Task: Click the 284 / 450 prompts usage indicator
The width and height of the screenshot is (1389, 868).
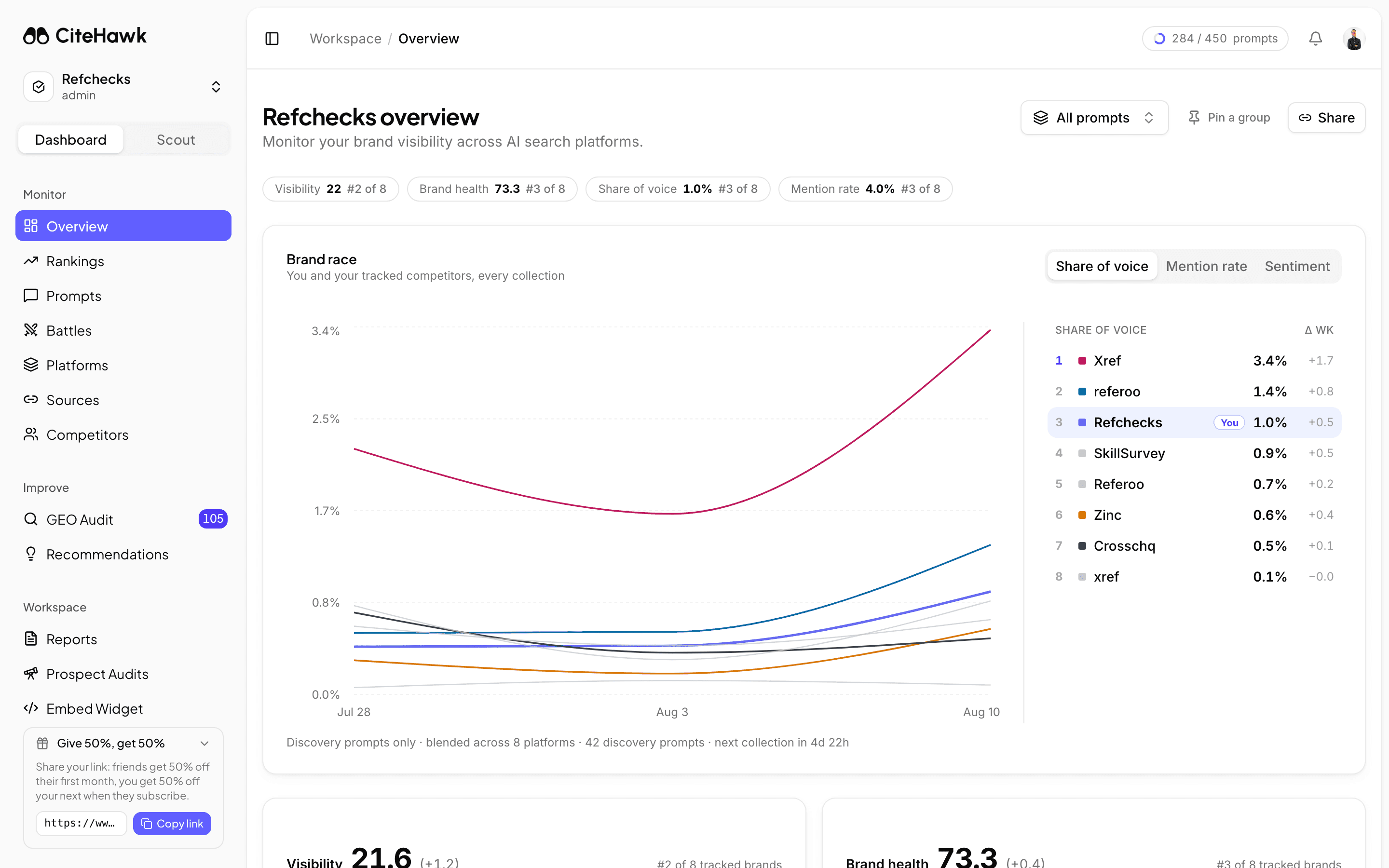Action: click(x=1215, y=39)
